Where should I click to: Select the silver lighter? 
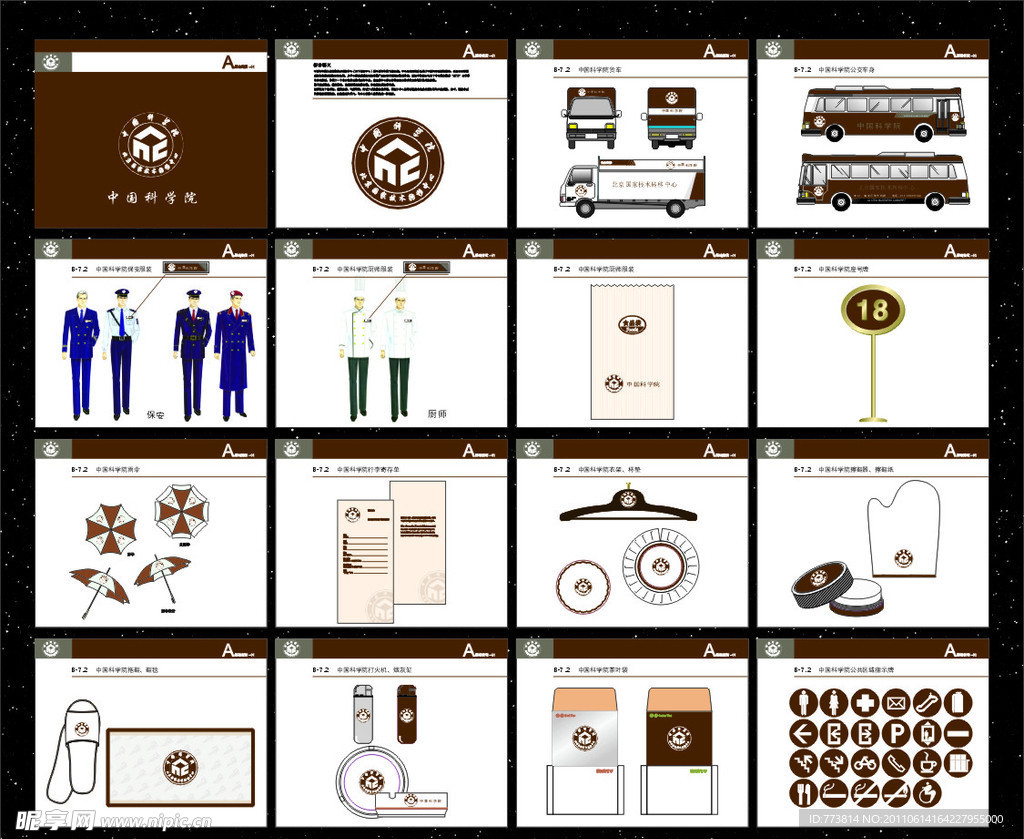(364, 714)
